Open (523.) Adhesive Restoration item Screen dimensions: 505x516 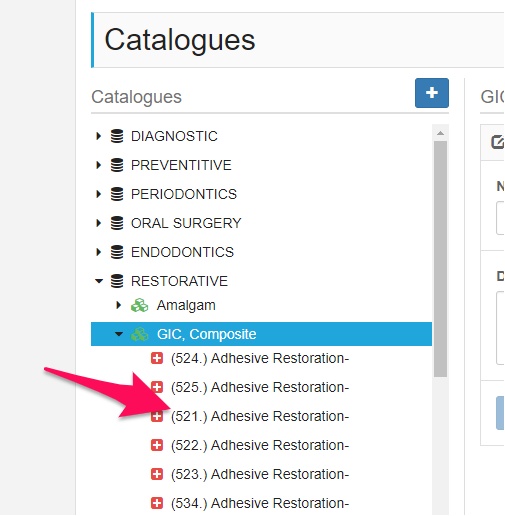260,474
